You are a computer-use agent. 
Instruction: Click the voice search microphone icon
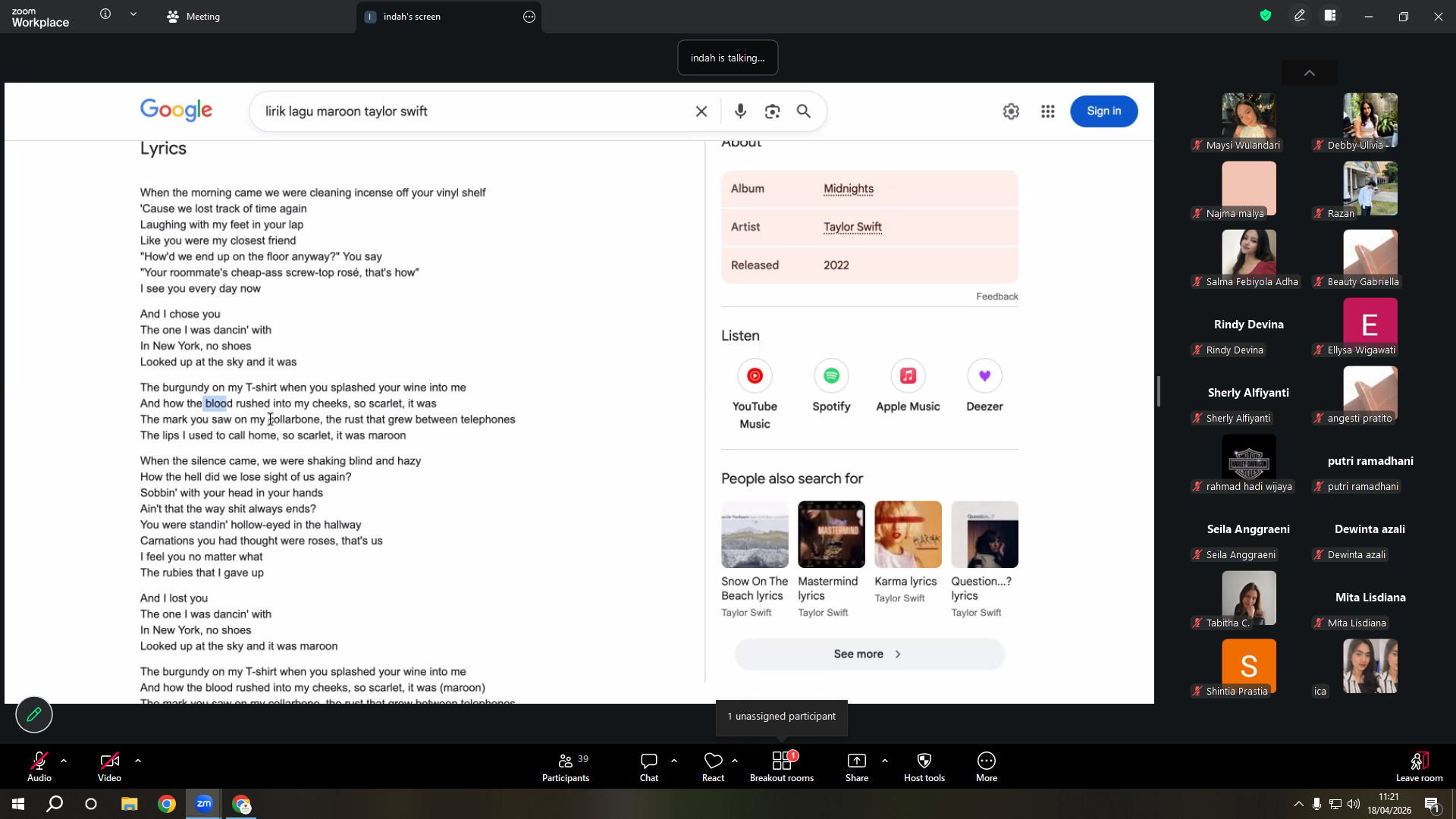(741, 111)
